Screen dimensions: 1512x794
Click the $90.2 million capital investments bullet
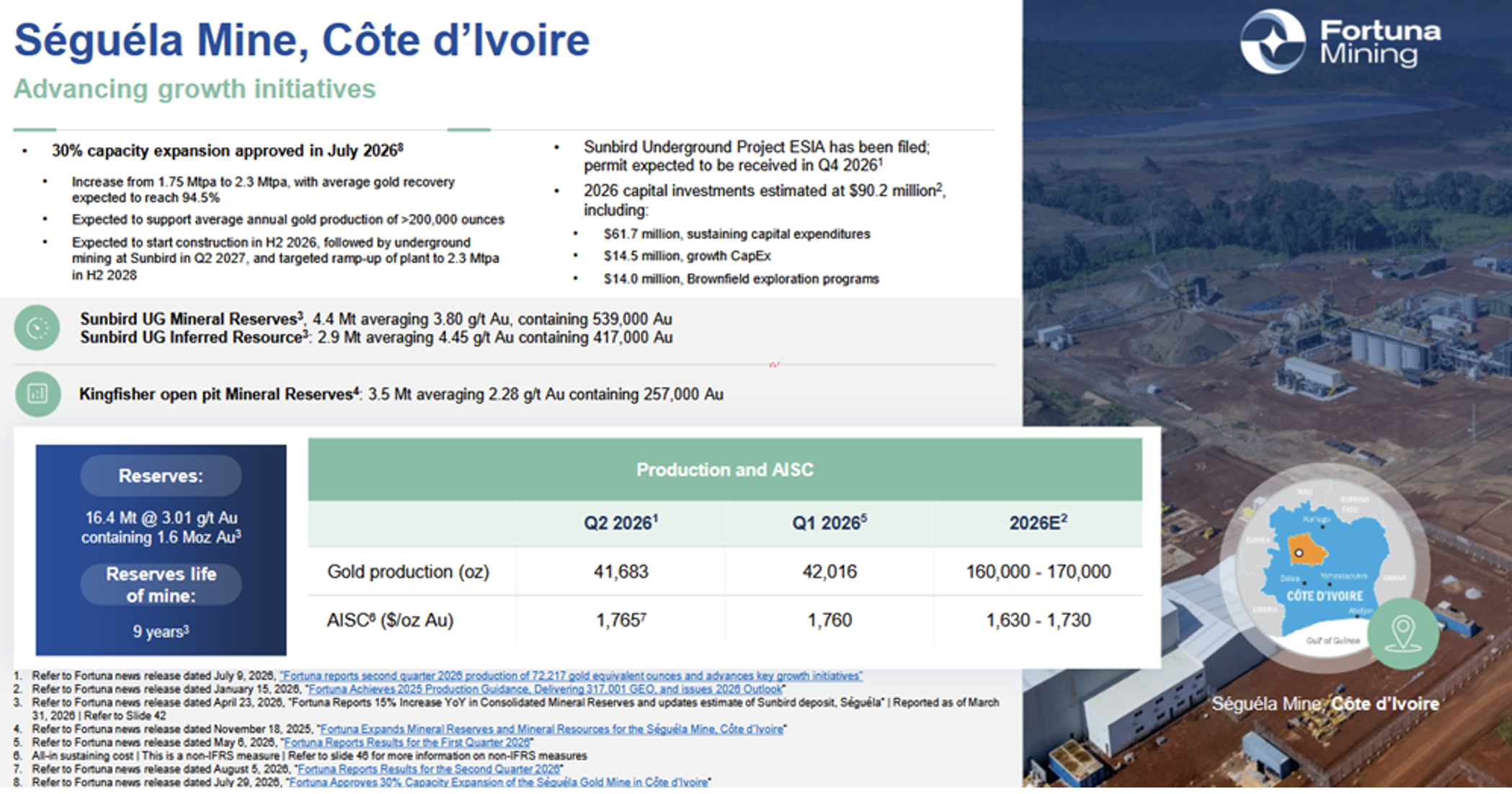[765, 200]
